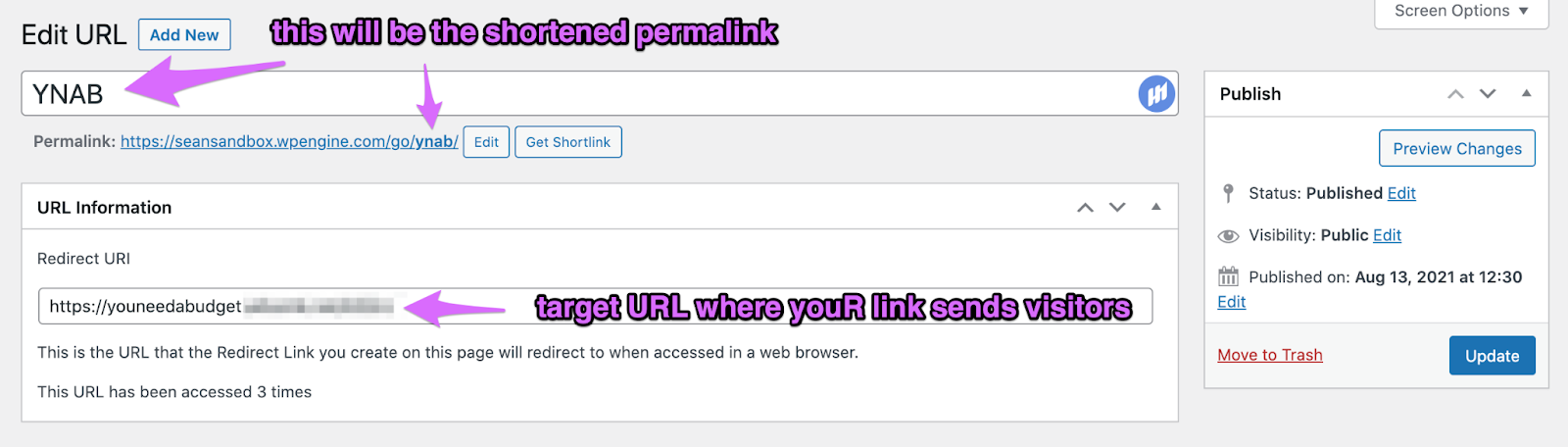Open the seansandbox permalink URL
Viewport: 1568px width, 447px height.
pos(289,142)
